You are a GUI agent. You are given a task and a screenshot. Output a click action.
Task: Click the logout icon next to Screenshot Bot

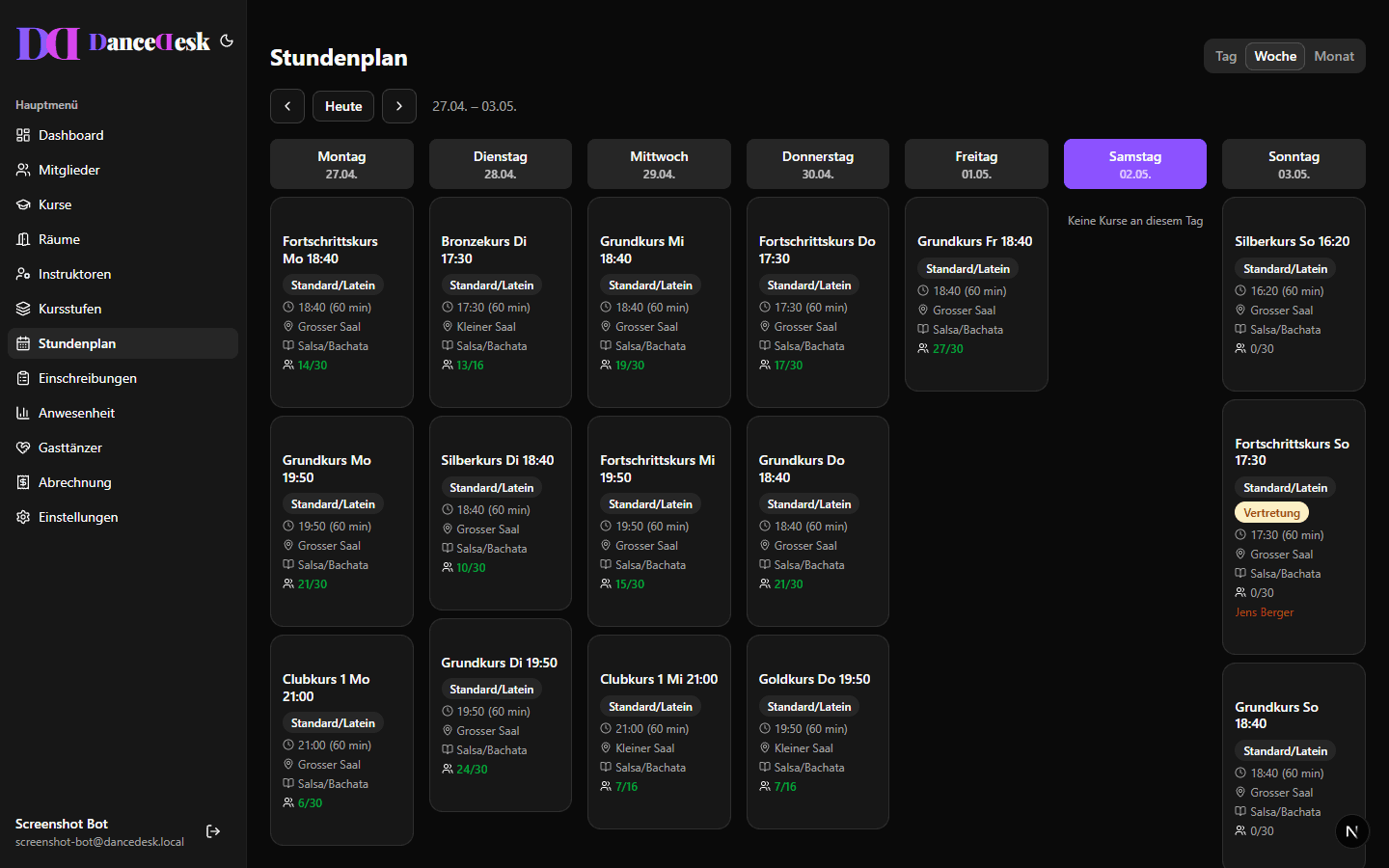(x=213, y=831)
